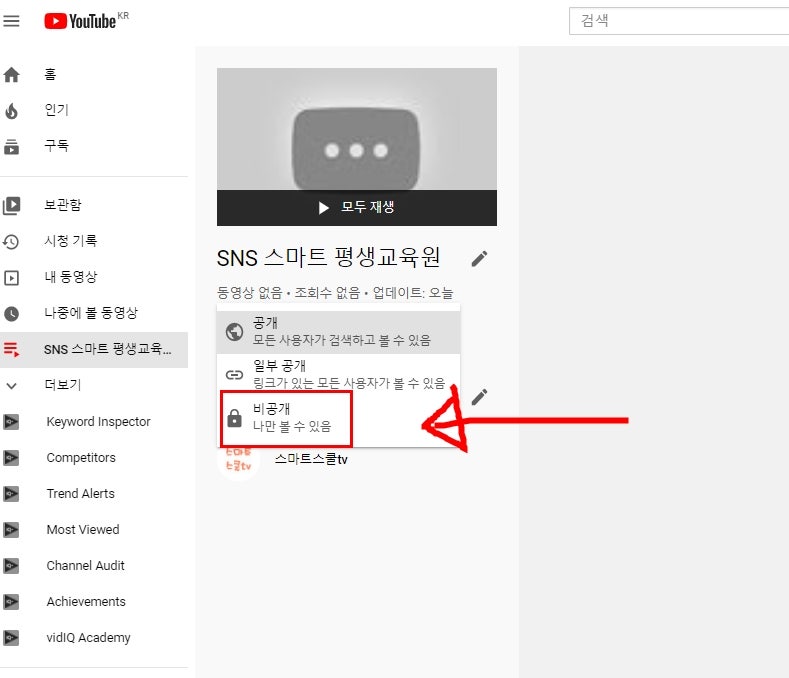Viewport: 789px width, 678px height.
Task: Open 내 동영상 in the sidebar
Action: [94, 277]
